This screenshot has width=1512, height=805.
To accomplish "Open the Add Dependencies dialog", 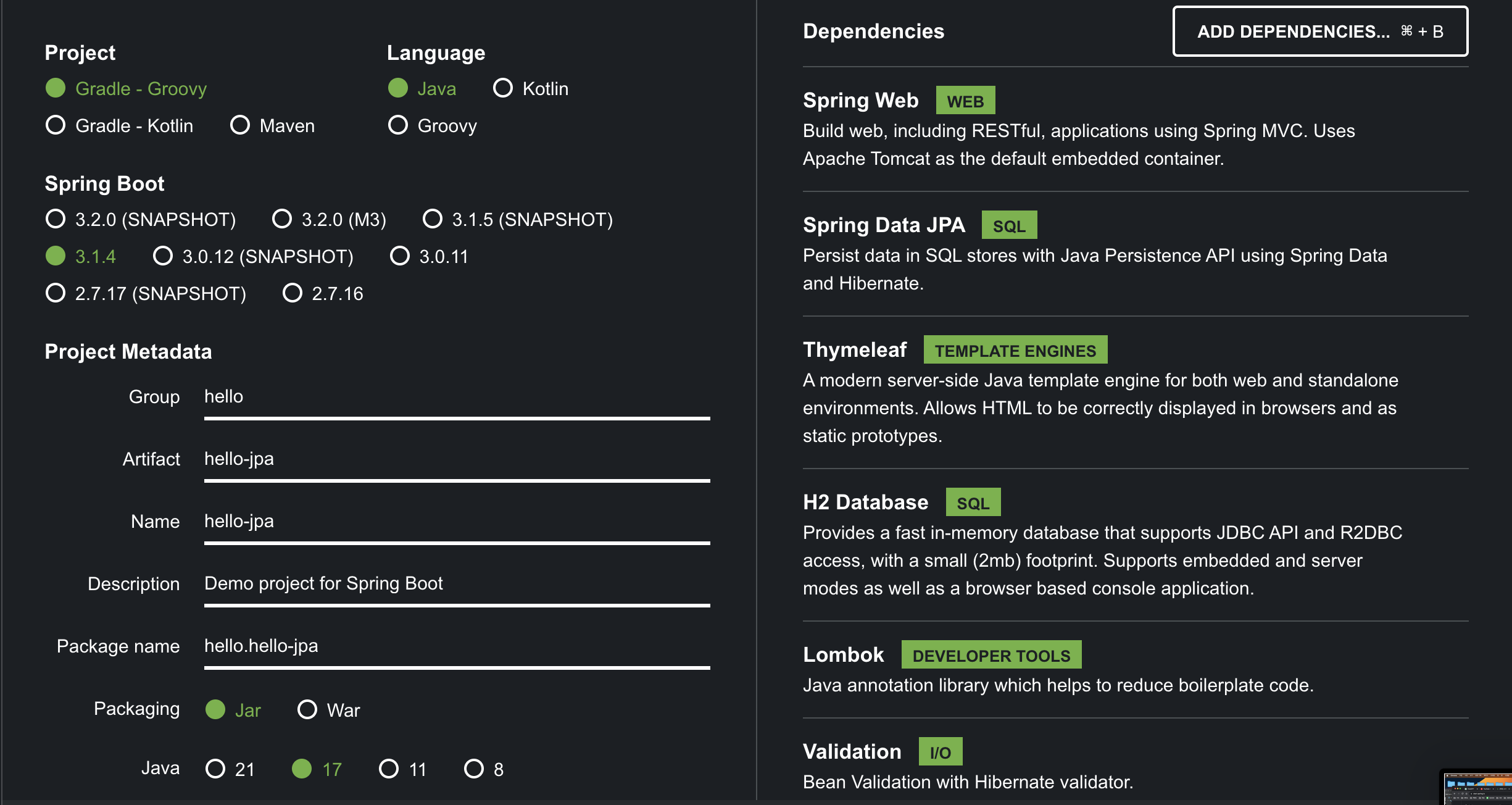I will coord(1320,31).
